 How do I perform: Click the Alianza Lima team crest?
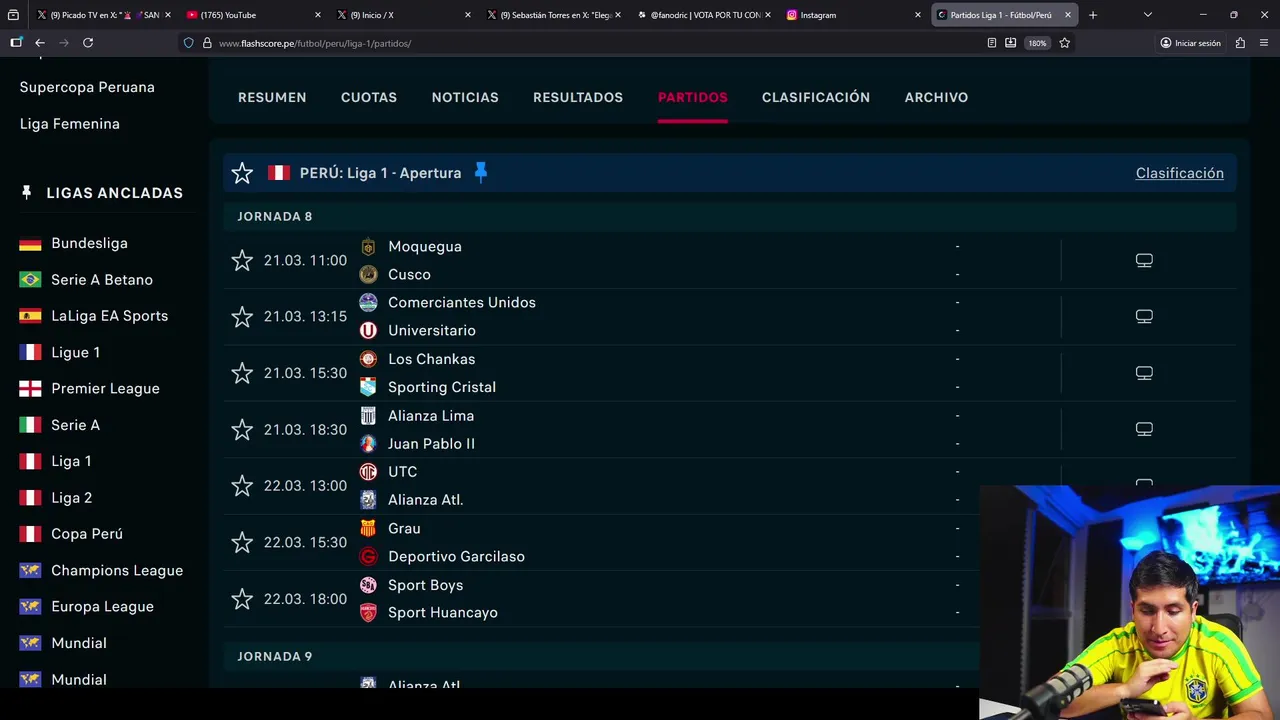coord(368,415)
